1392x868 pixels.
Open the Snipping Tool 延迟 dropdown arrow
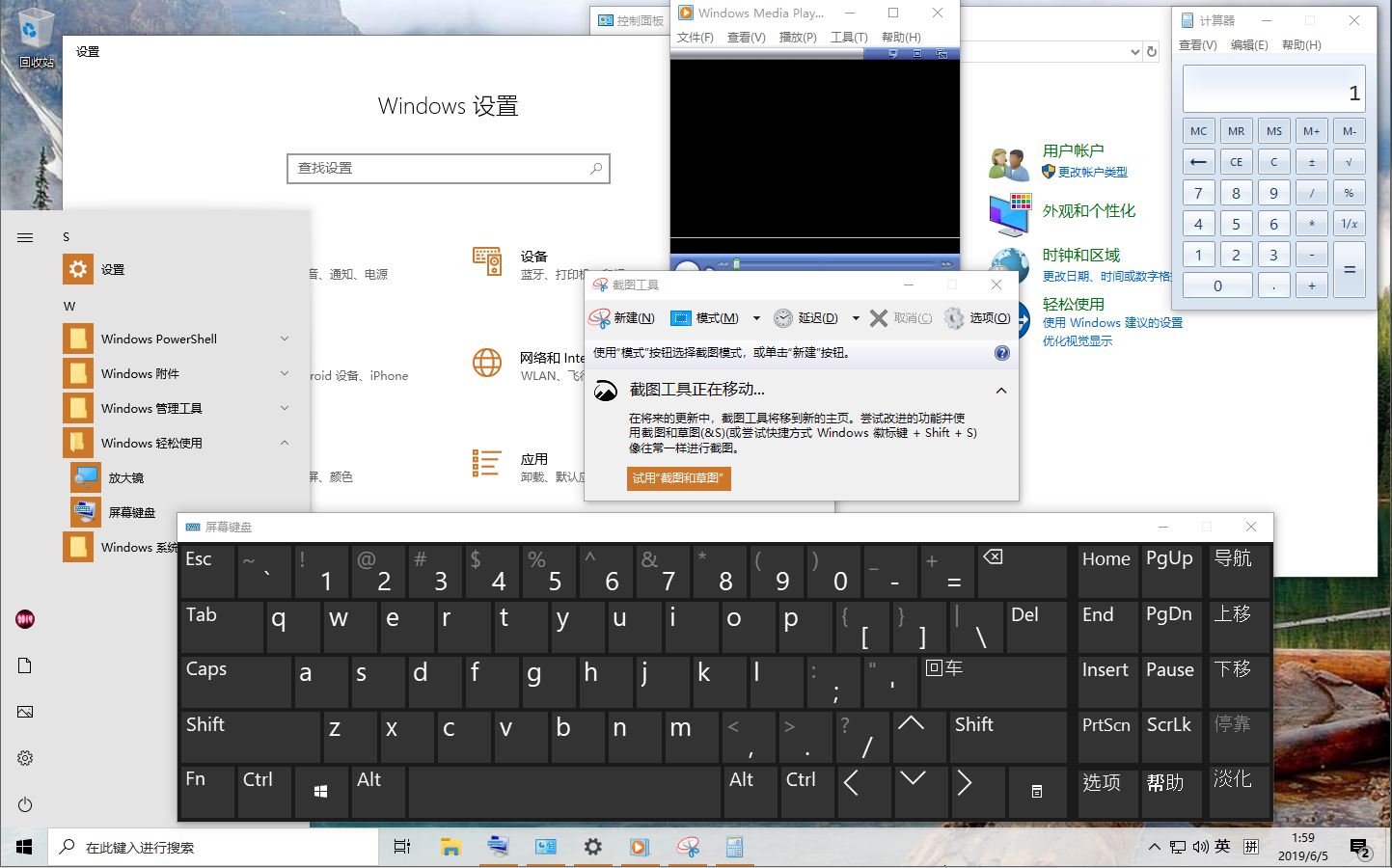tap(855, 318)
